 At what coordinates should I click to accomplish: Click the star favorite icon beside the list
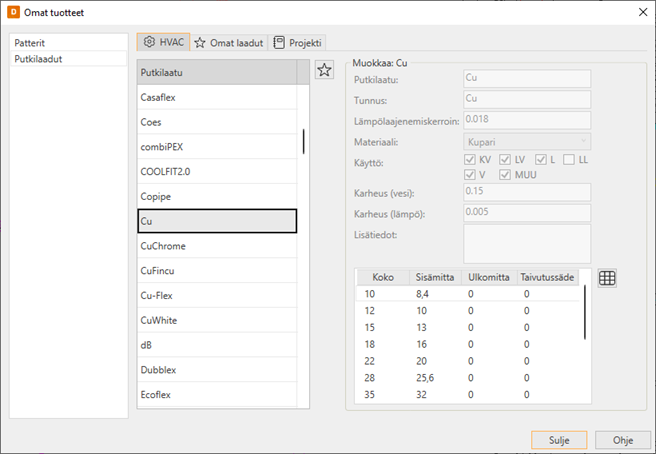(324, 70)
